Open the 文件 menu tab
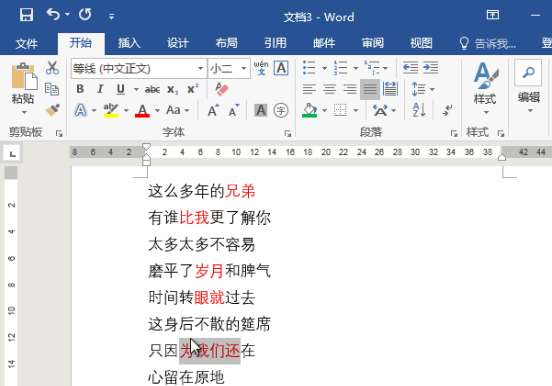The image size is (552, 386). coord(27,44)
